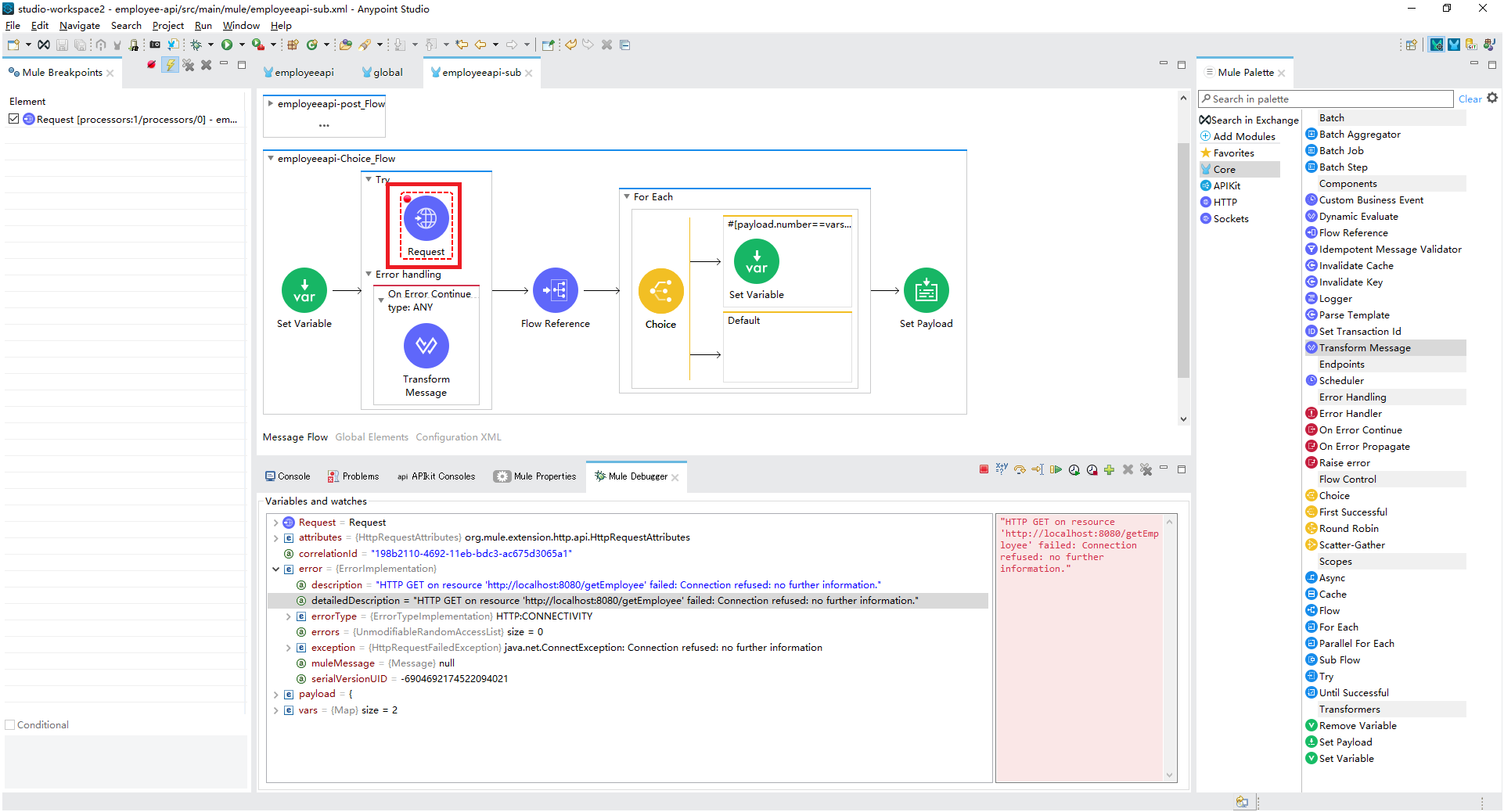Click Add Modules in palette
Viewport: 1504px width, 812px height.
(x=1239, y=137)
